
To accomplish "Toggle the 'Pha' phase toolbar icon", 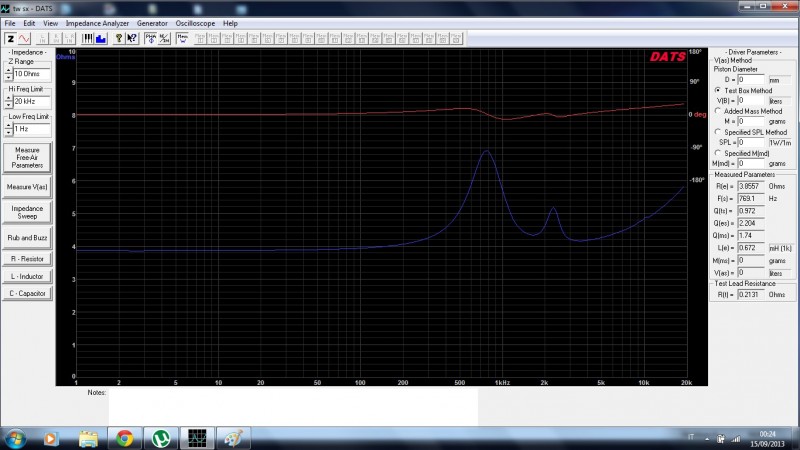I will coord(151,39).
